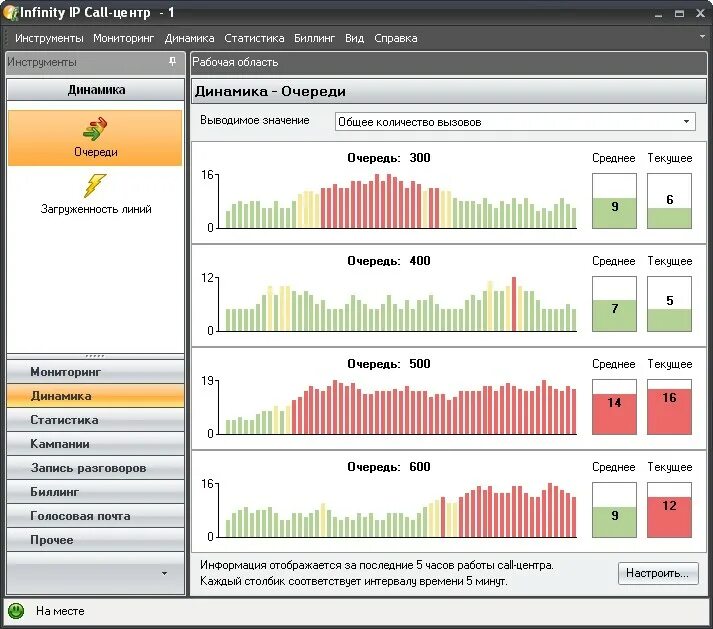Click queue 500 Текущее gauge showing 16
The width and height of the screenshot is (713, 629).
coord(669,407)
